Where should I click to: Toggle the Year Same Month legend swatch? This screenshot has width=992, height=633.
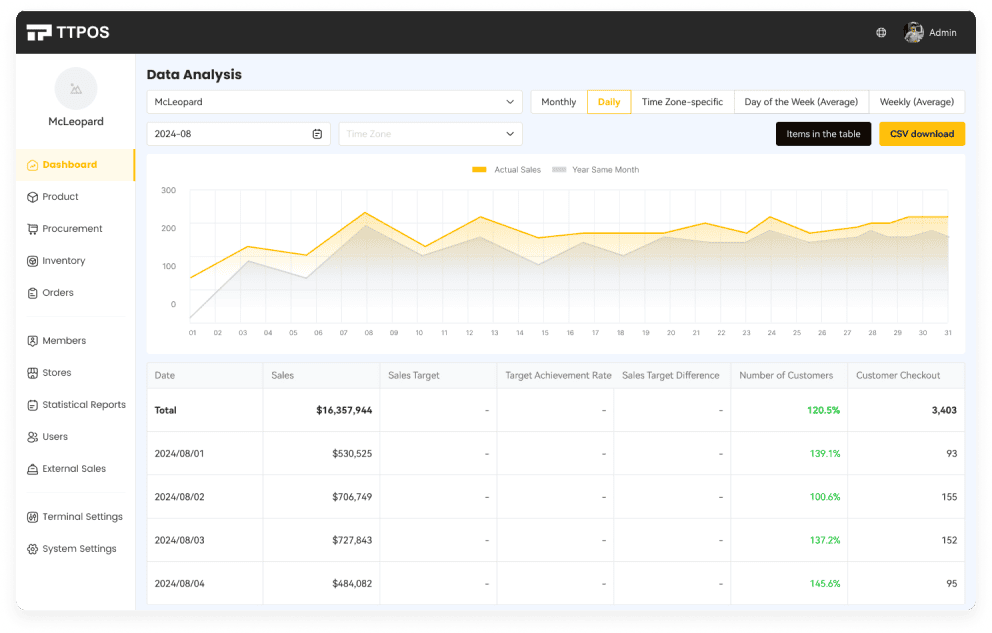point(559,169)
